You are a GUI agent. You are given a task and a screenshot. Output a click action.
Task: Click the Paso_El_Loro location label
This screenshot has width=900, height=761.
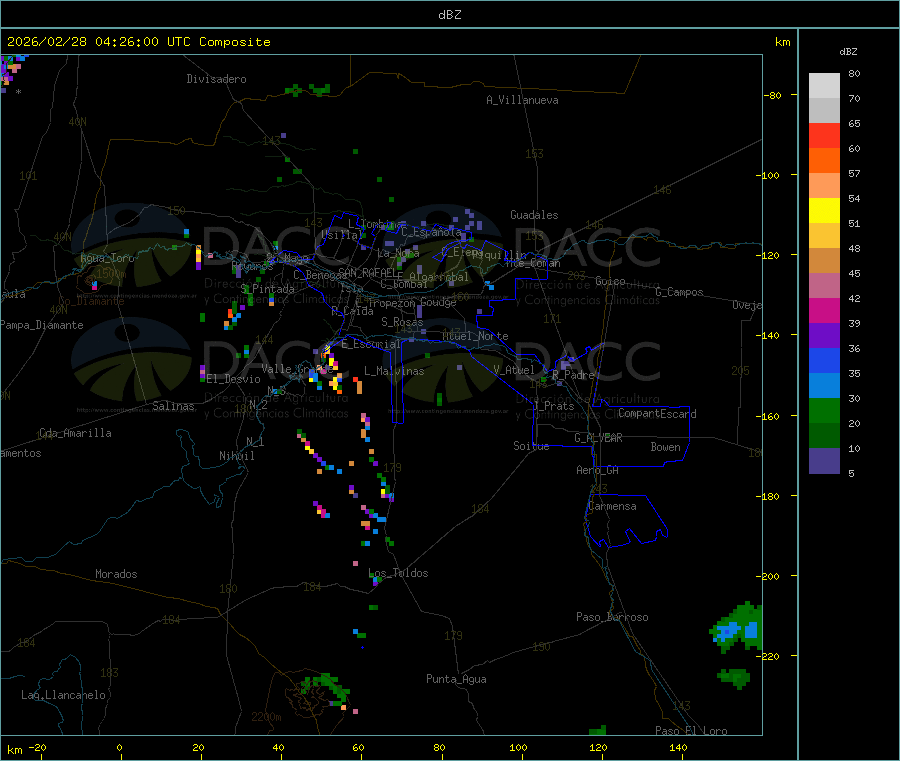tap(691, 731)
